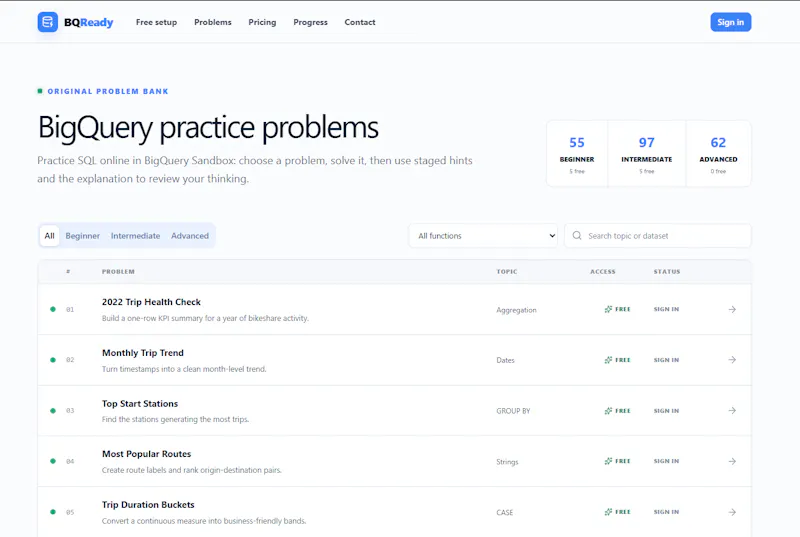Click description 'Build a one-row KPI summary'
Screen dimensions: 800x537
205,318
